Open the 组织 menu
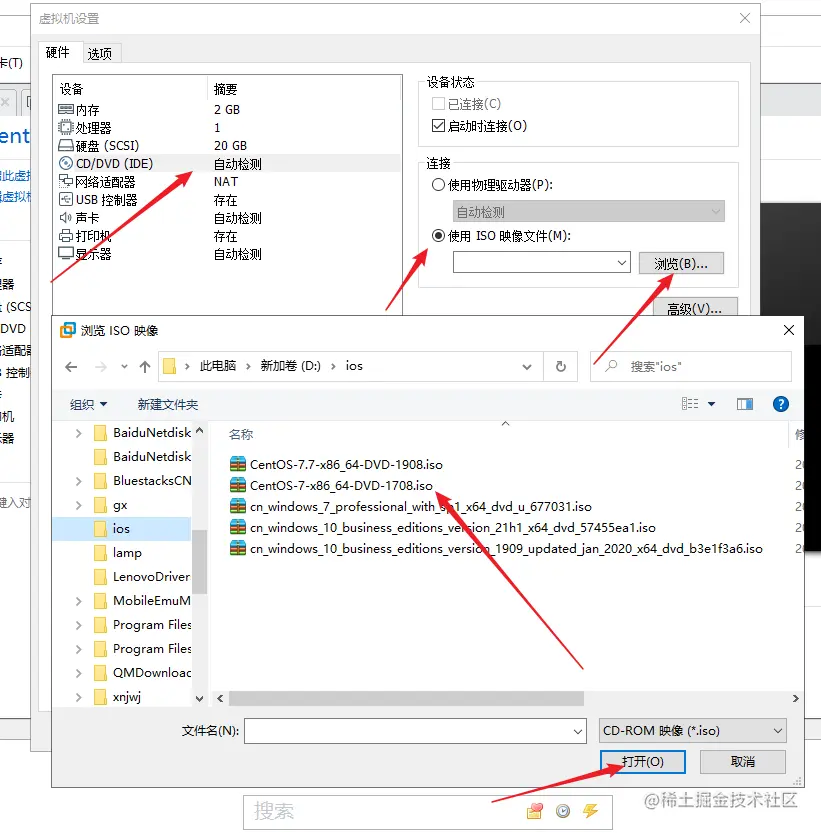This screenshot has height=833, width=821. [88, 405]
